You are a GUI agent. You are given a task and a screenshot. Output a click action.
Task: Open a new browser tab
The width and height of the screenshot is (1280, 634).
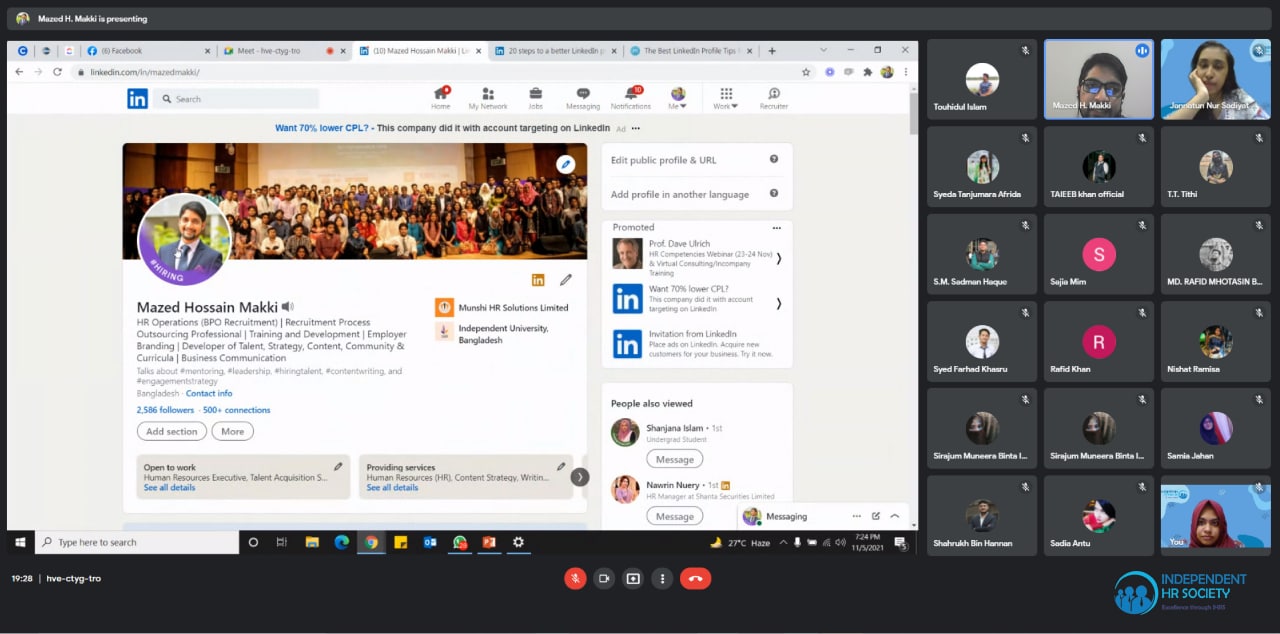coord(772,51)
